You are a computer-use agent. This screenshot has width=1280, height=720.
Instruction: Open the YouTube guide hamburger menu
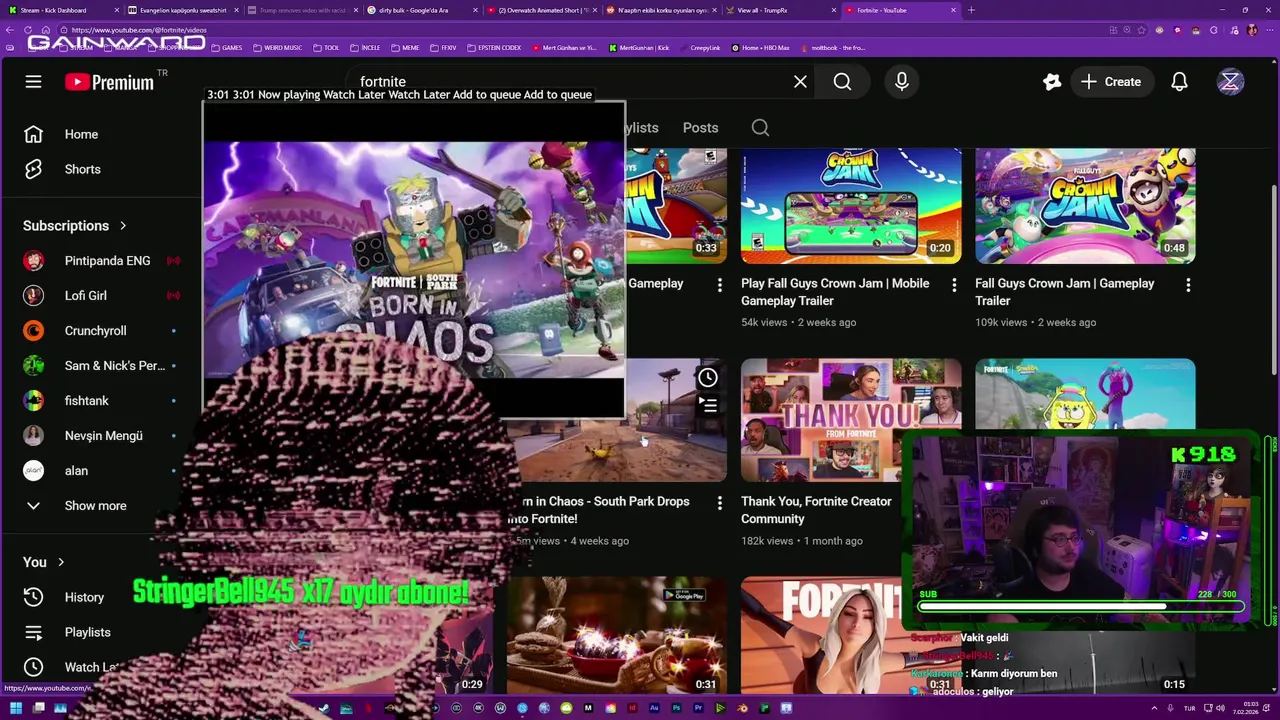pyautogui.click(x=33, y=82)
